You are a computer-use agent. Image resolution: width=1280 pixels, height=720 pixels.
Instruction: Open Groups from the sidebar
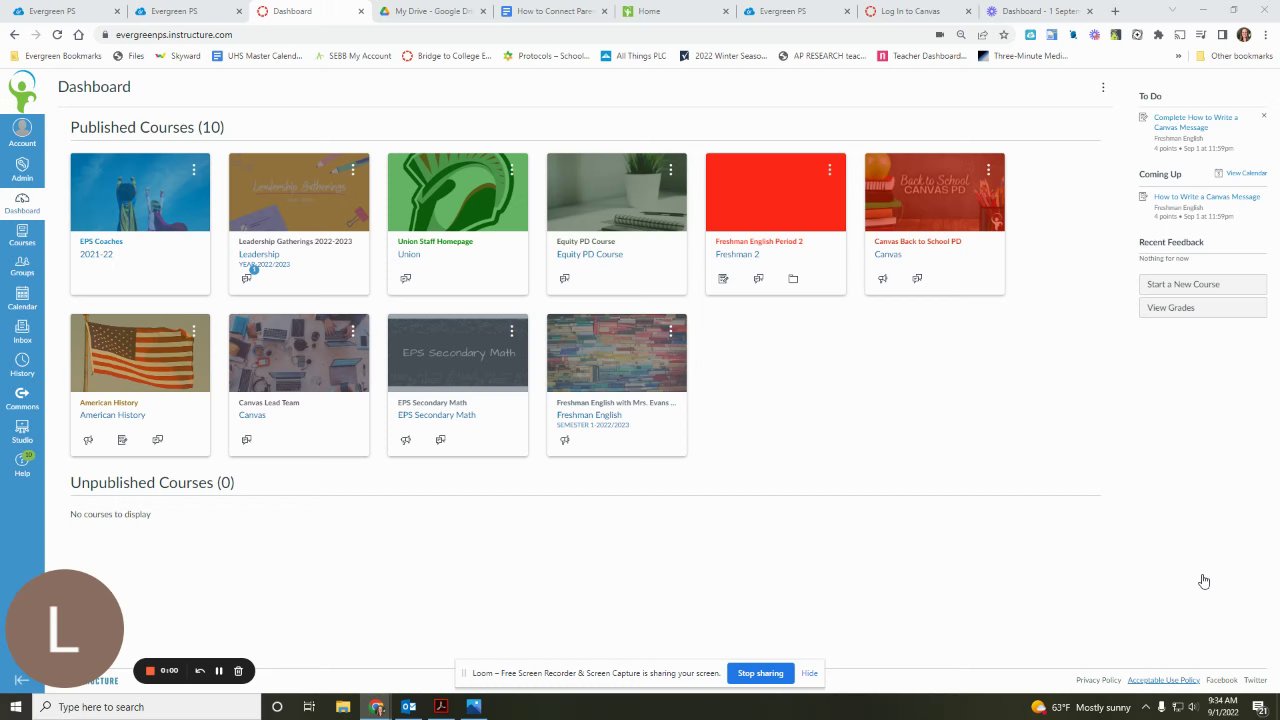point(22,266)
